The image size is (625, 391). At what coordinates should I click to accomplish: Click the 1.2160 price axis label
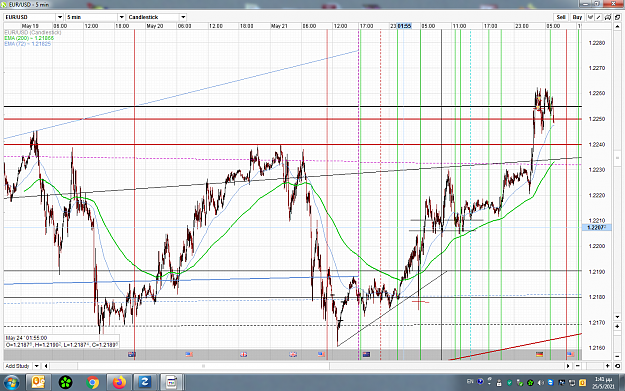[597, 348]
